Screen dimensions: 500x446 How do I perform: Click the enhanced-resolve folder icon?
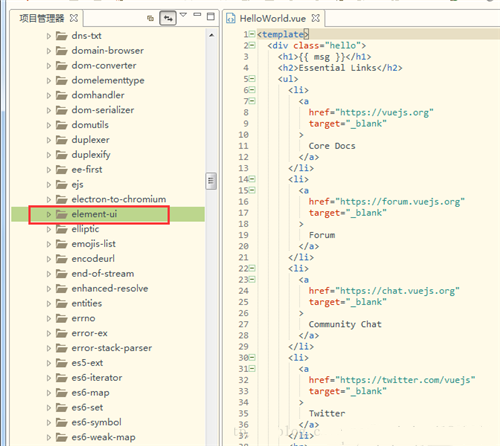pos(62,288)
